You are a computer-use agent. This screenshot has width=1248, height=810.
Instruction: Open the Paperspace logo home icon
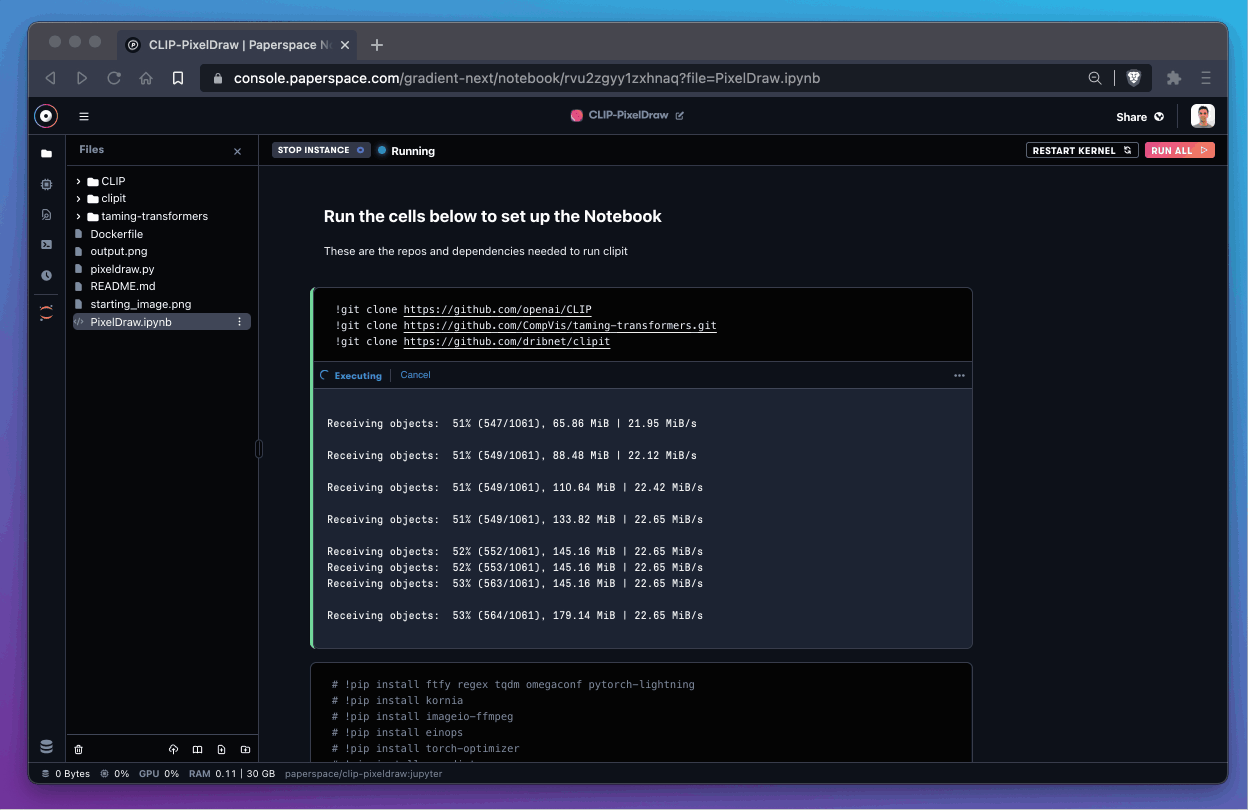point(46,116)
